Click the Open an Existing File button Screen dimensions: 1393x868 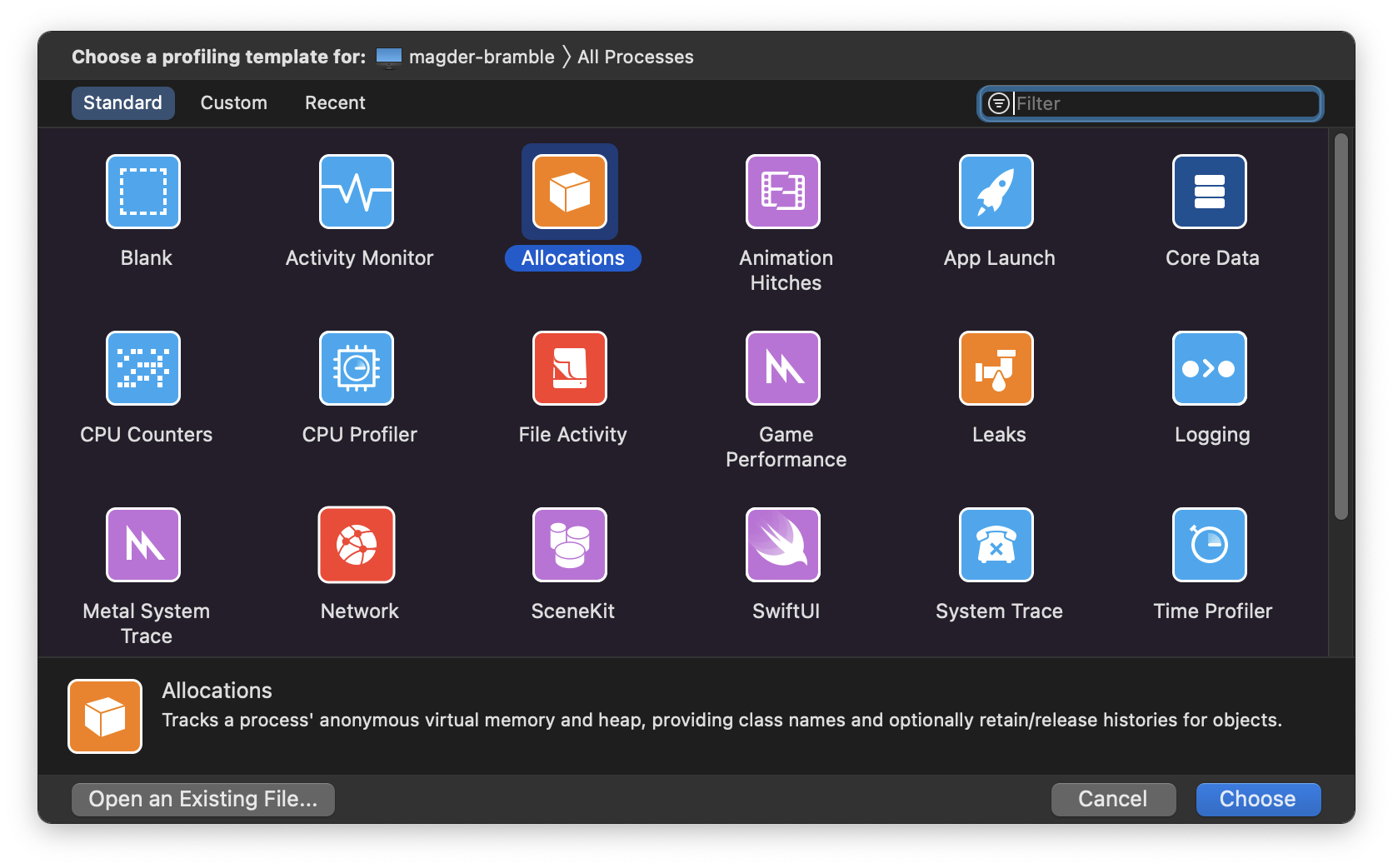(203, 799)
